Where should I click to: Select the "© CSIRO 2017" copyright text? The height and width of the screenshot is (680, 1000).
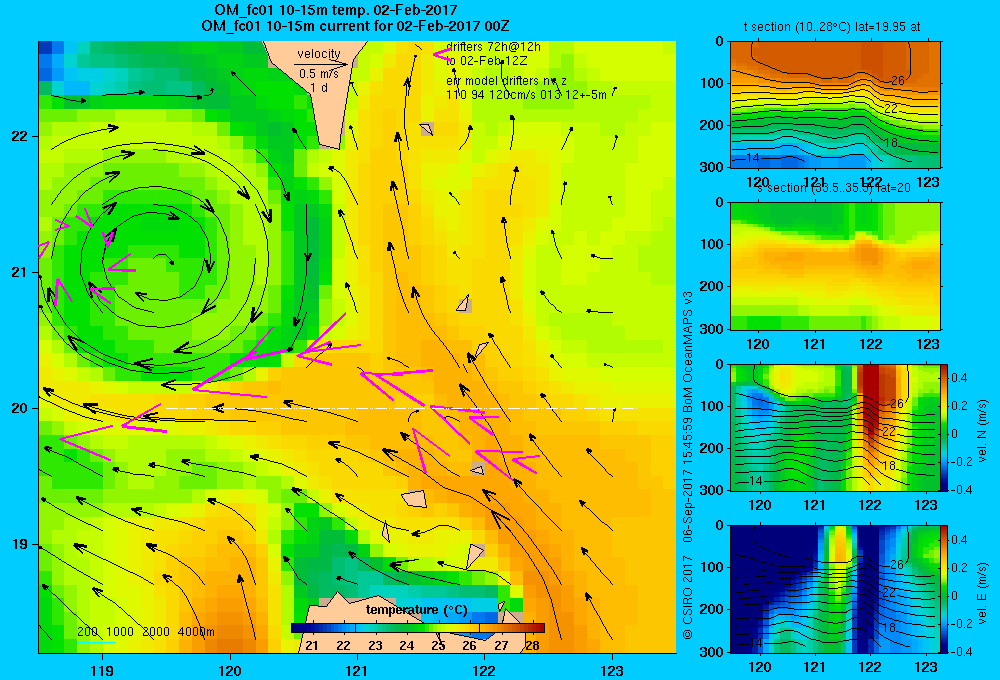(x=688, y=598)
